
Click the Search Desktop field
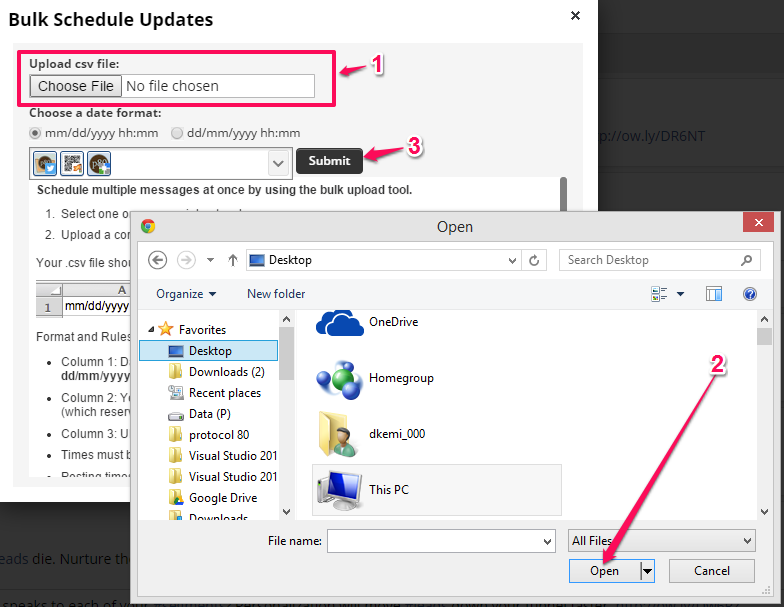[650, 260]
